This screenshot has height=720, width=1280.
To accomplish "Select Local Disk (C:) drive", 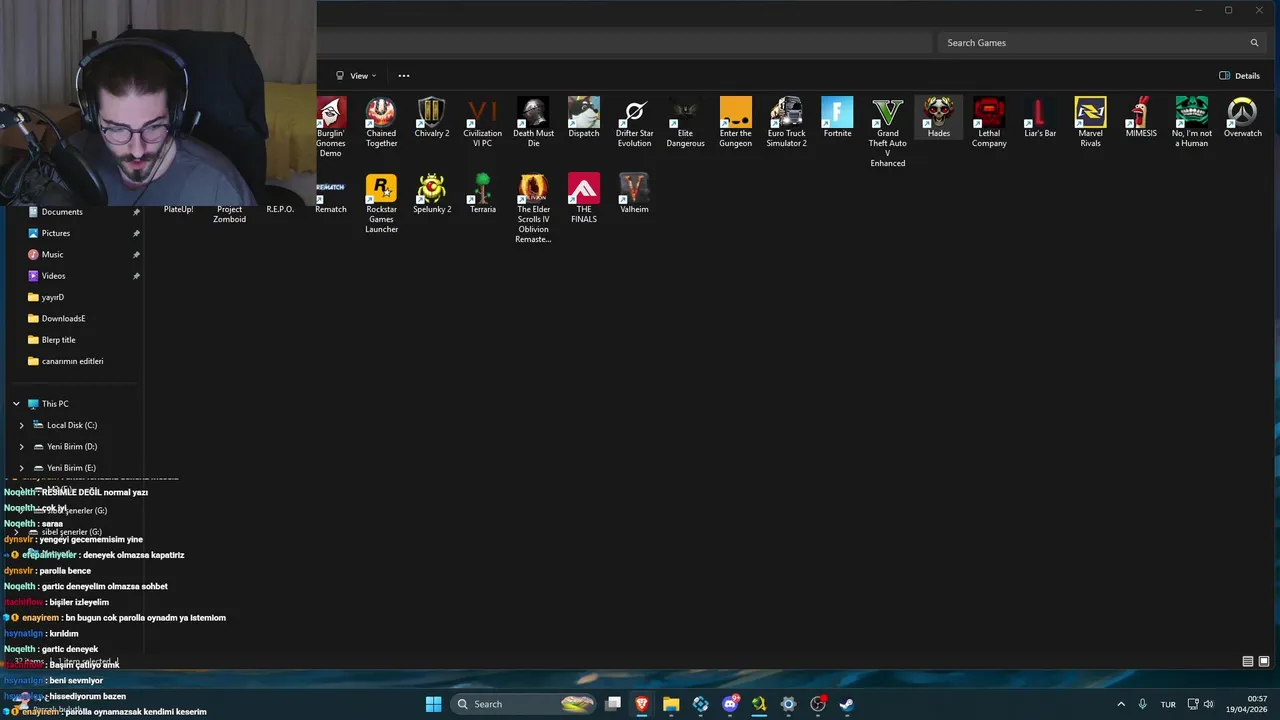I will (x=72, y=425).
